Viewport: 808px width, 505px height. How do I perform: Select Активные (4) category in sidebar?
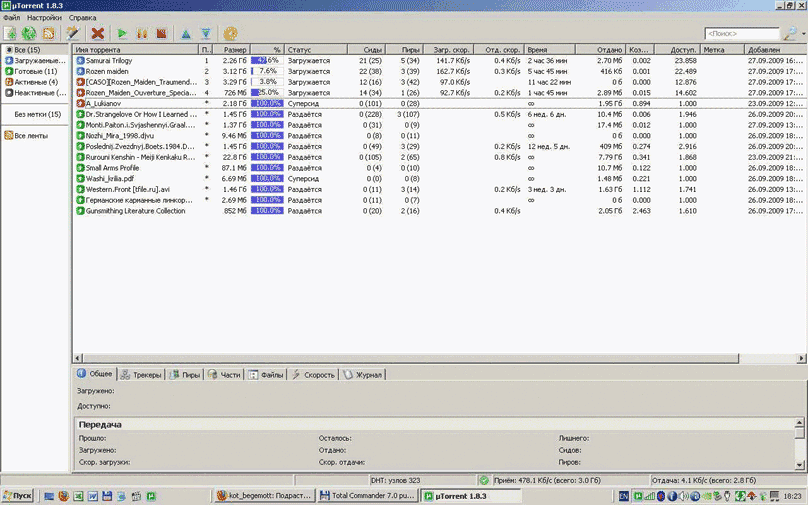(x=35, y=82)
